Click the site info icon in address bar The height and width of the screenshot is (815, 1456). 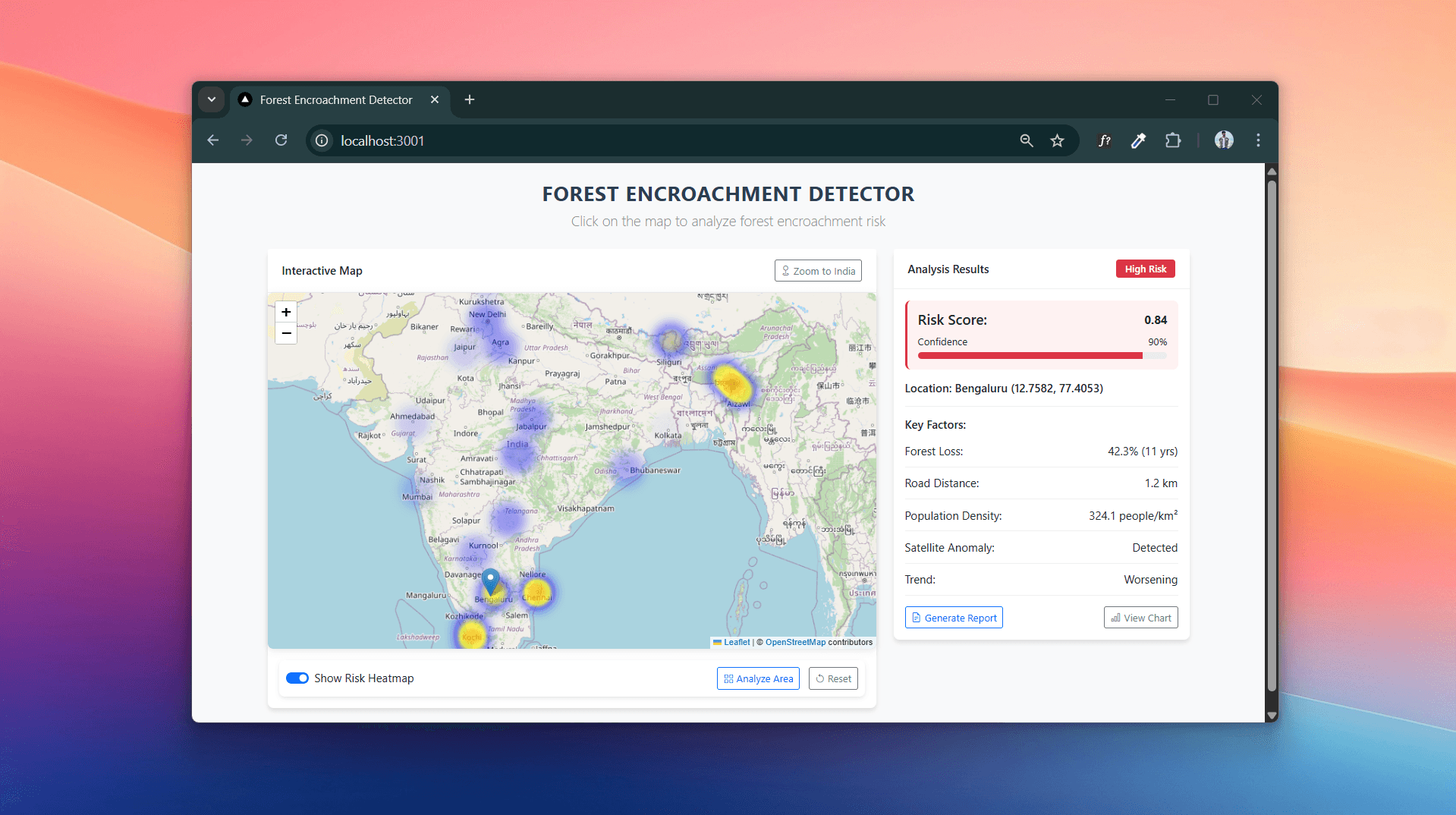coord(321,140)
